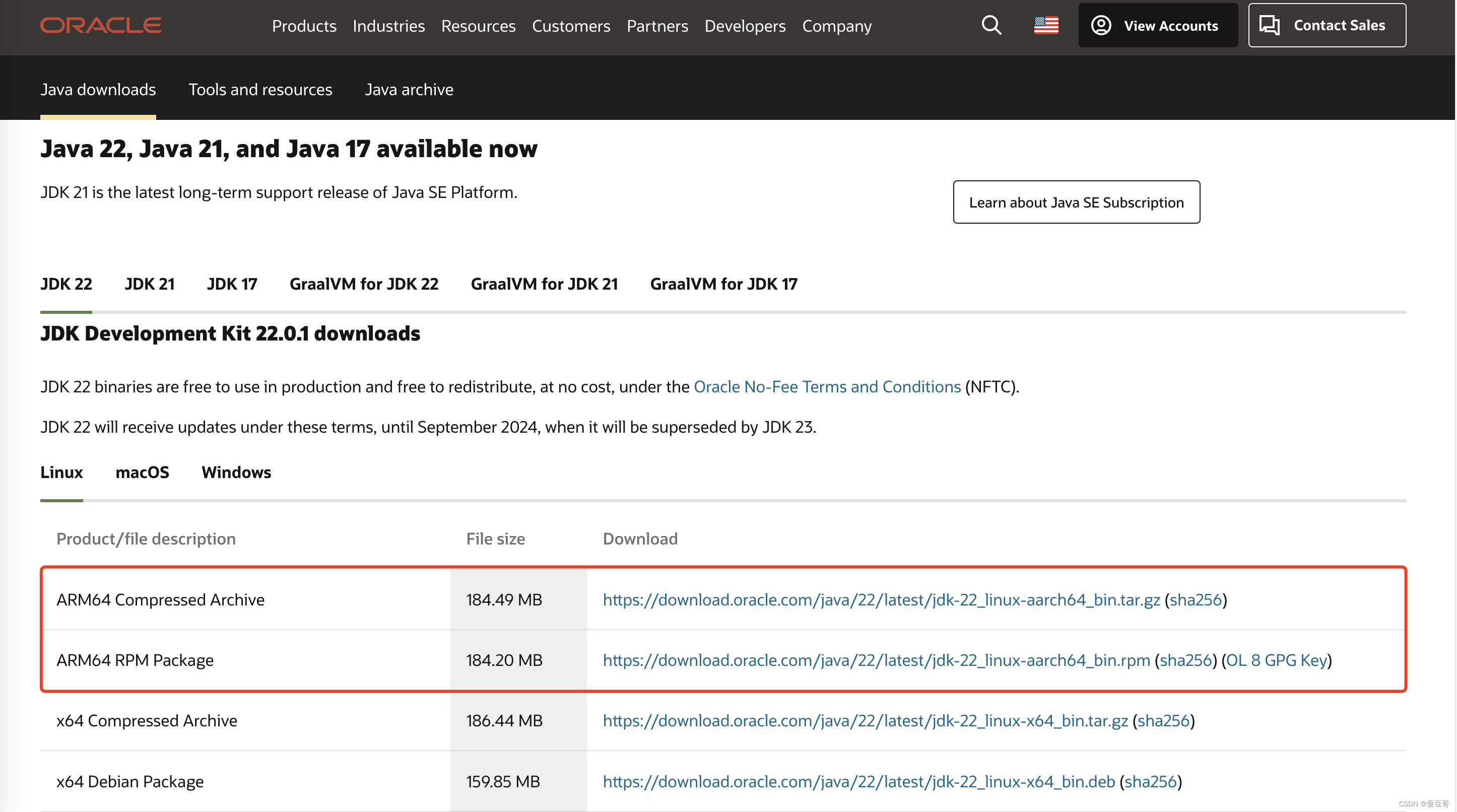Open the OL 8 GPG Key link
1457x812 pixels.
(1277, 660)
